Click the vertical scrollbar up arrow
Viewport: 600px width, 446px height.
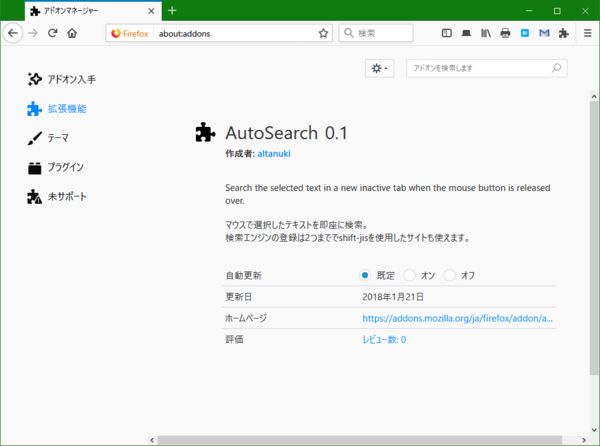[594, 96]
